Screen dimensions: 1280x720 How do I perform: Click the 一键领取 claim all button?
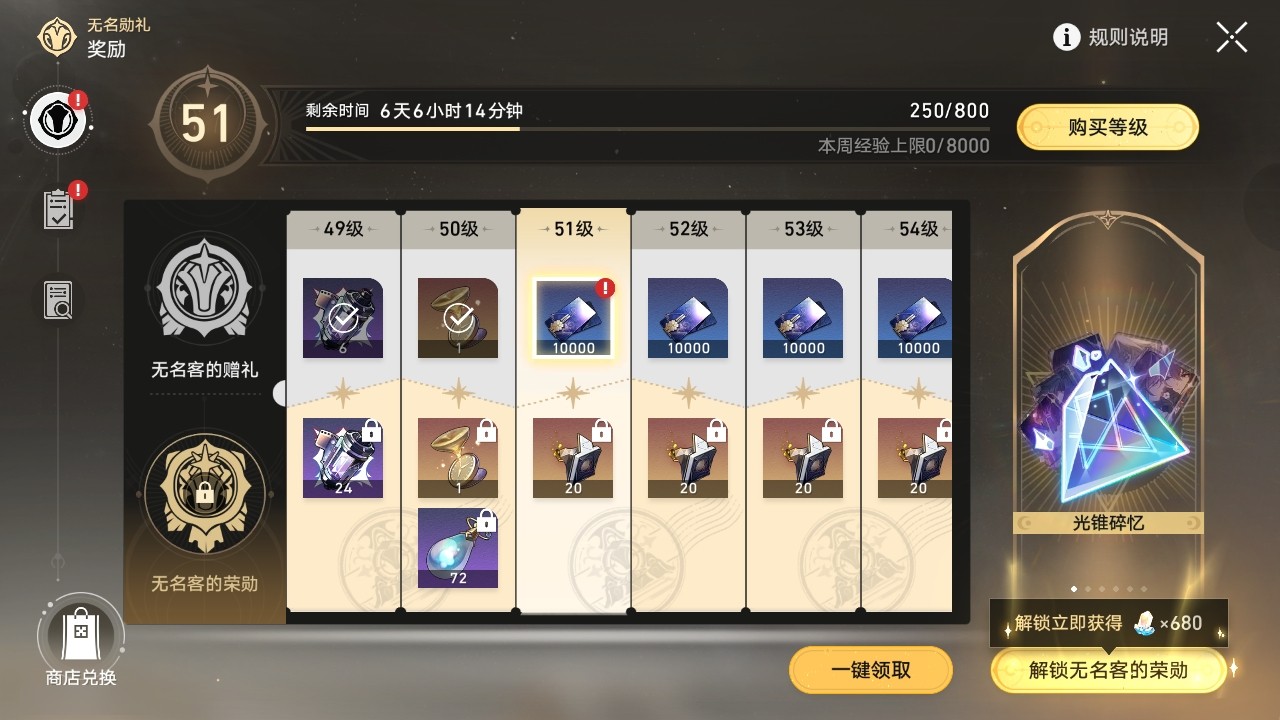(x=871, y=670)
